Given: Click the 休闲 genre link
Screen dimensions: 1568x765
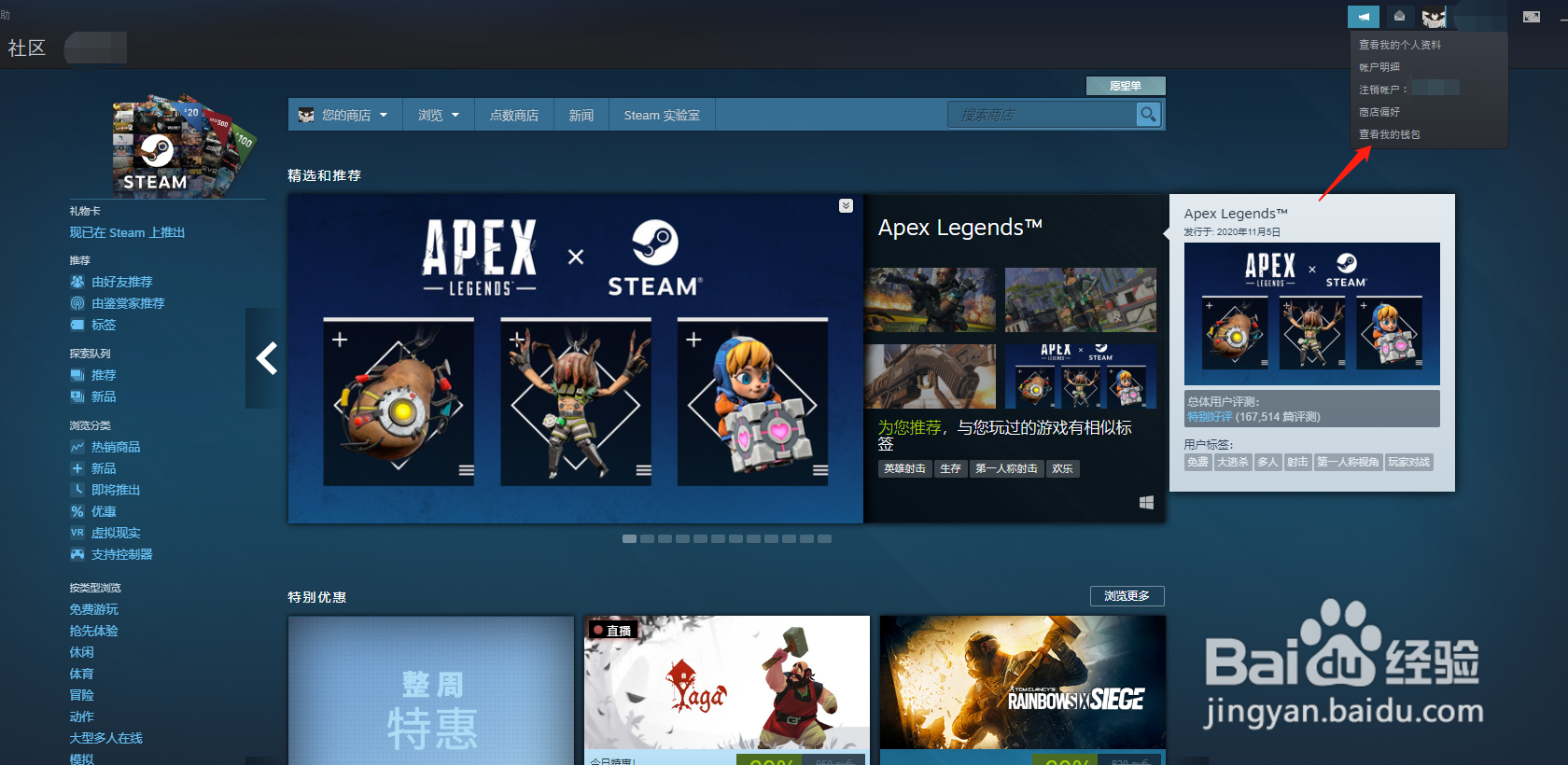Looking at the screenshot, I should click(x=81, y=652).
